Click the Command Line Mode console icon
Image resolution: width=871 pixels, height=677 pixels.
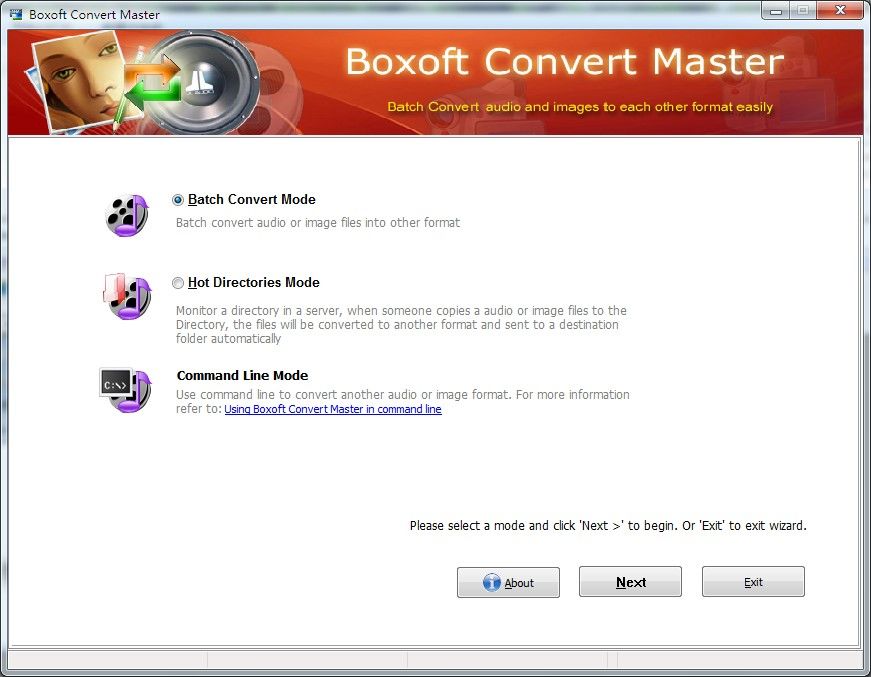point(126,390)
